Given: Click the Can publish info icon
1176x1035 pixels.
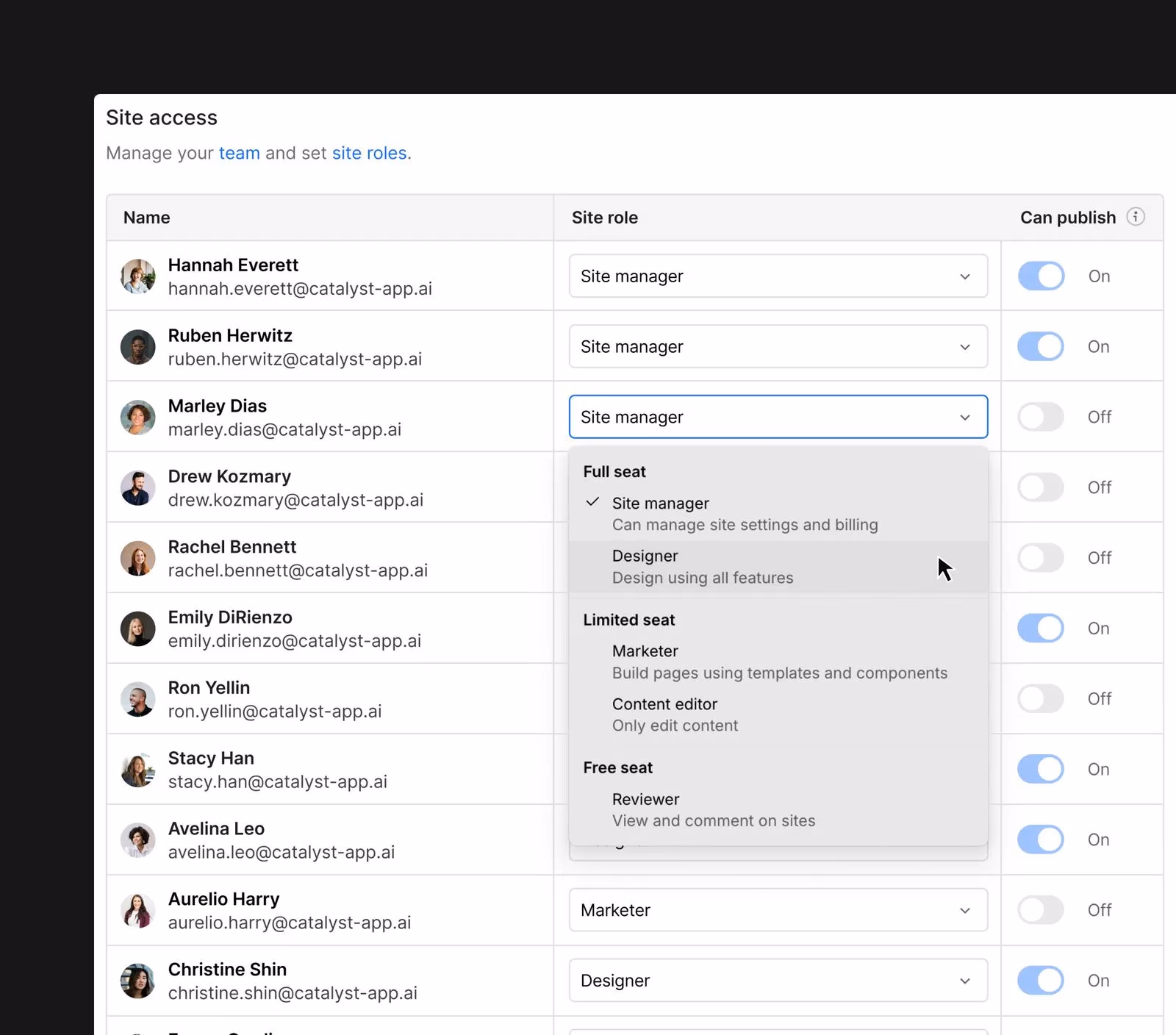Looking at the screenshot, I should click(1136, 217).
